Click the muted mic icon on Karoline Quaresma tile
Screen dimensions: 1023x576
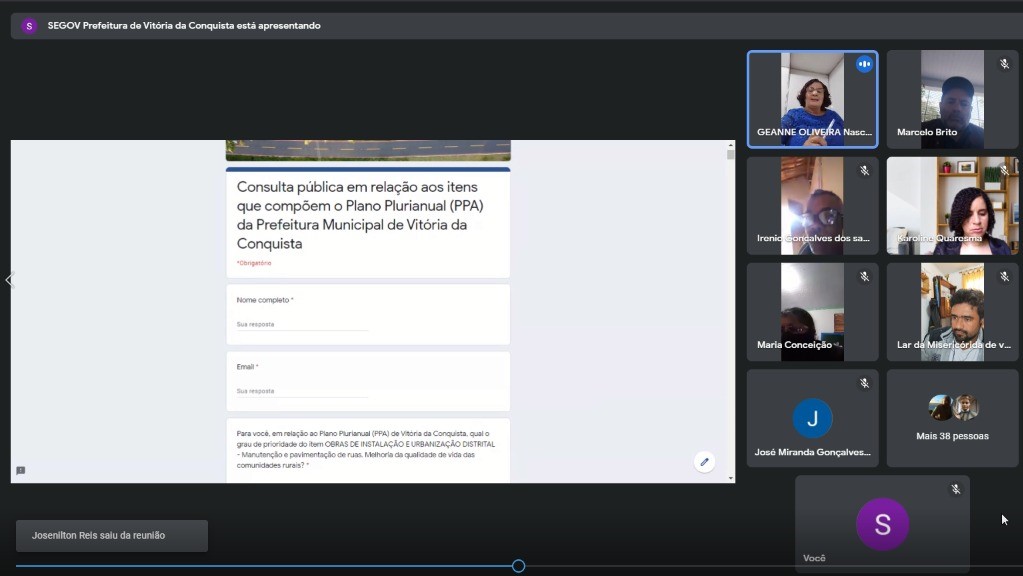point(1004,171)
